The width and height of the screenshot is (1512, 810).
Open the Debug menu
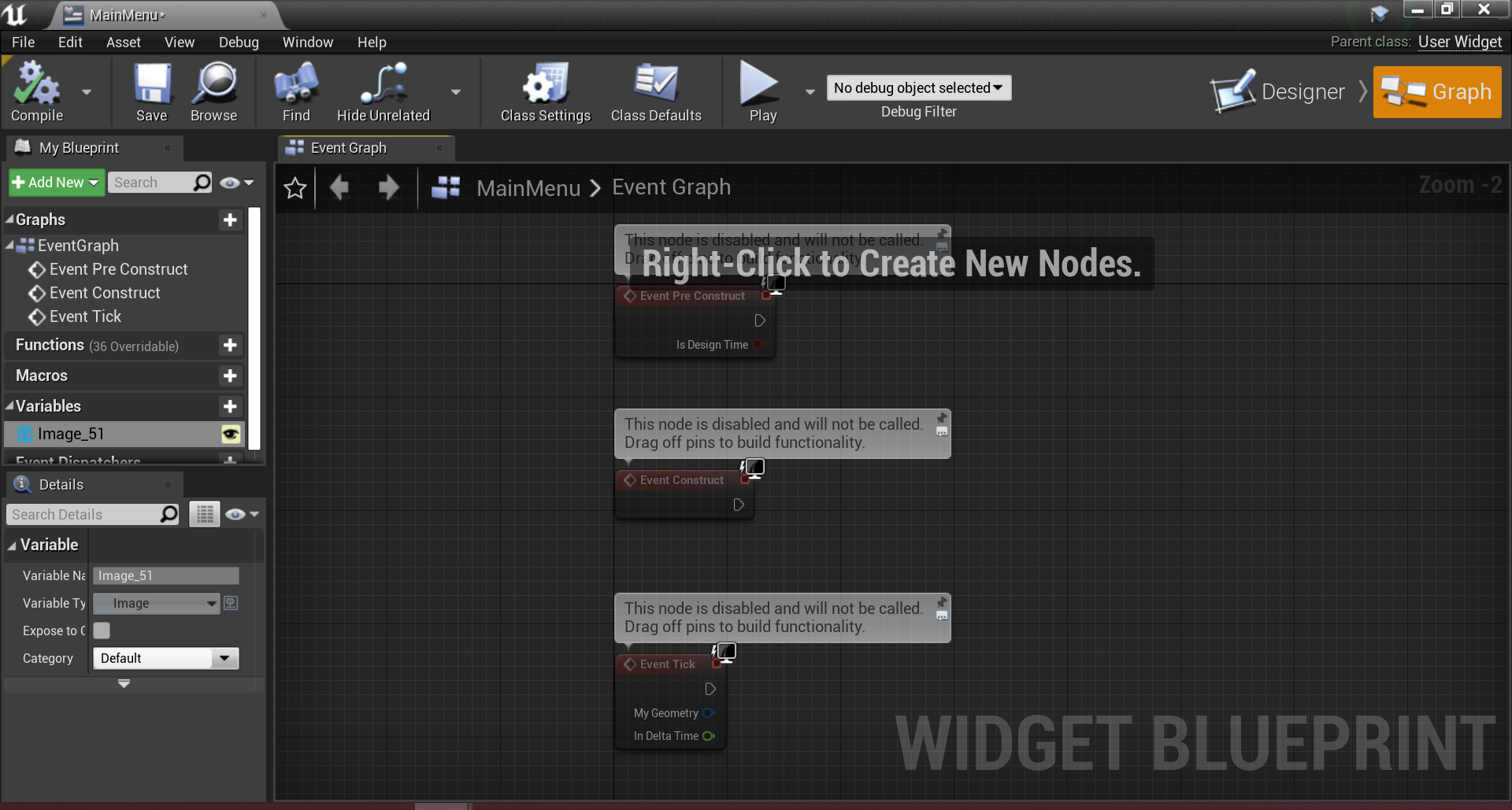[239, 43]
